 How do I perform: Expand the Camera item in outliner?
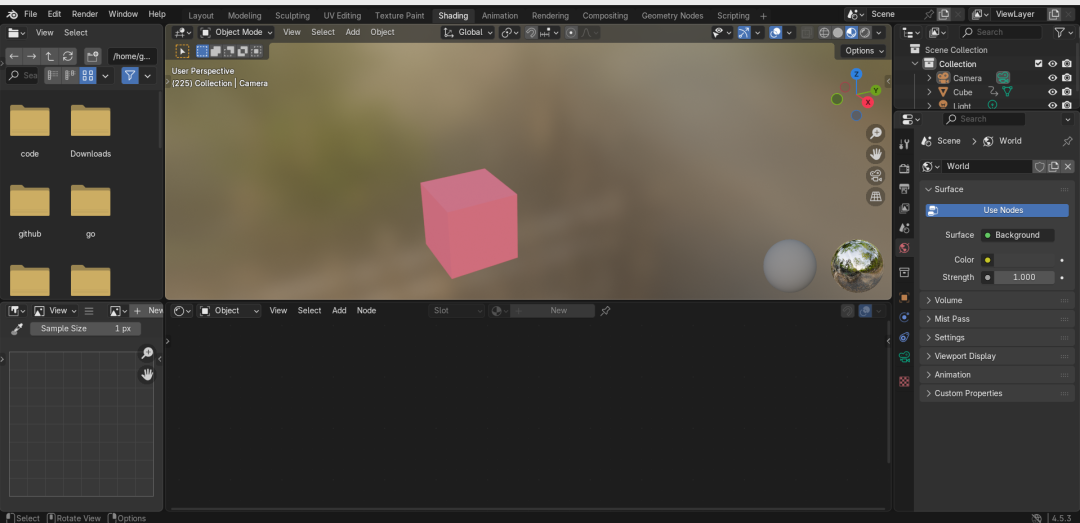click(x=929, y=78)
